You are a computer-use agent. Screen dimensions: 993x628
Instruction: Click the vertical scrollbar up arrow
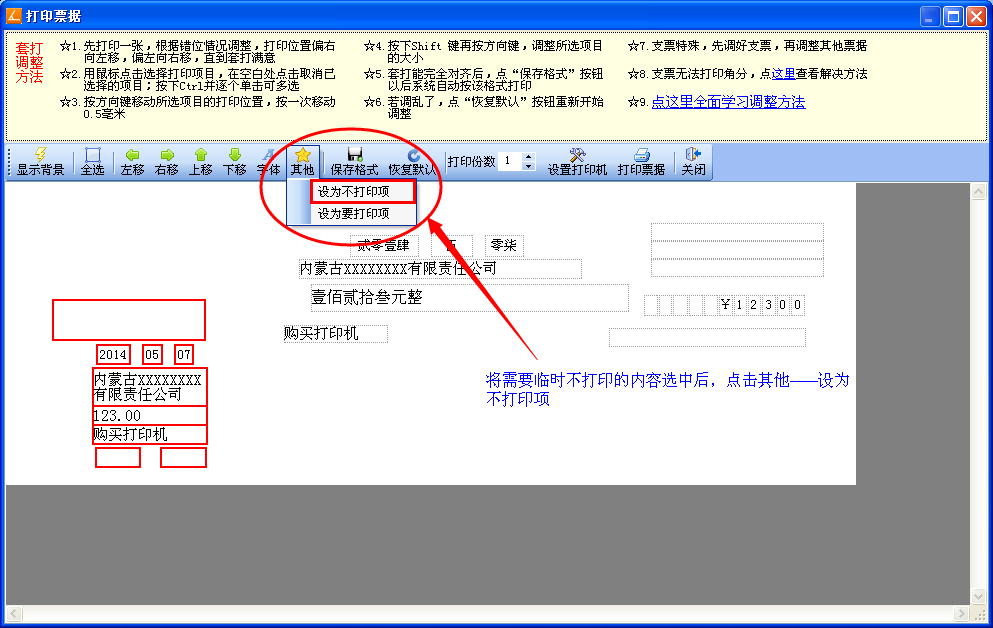[978, 191]
